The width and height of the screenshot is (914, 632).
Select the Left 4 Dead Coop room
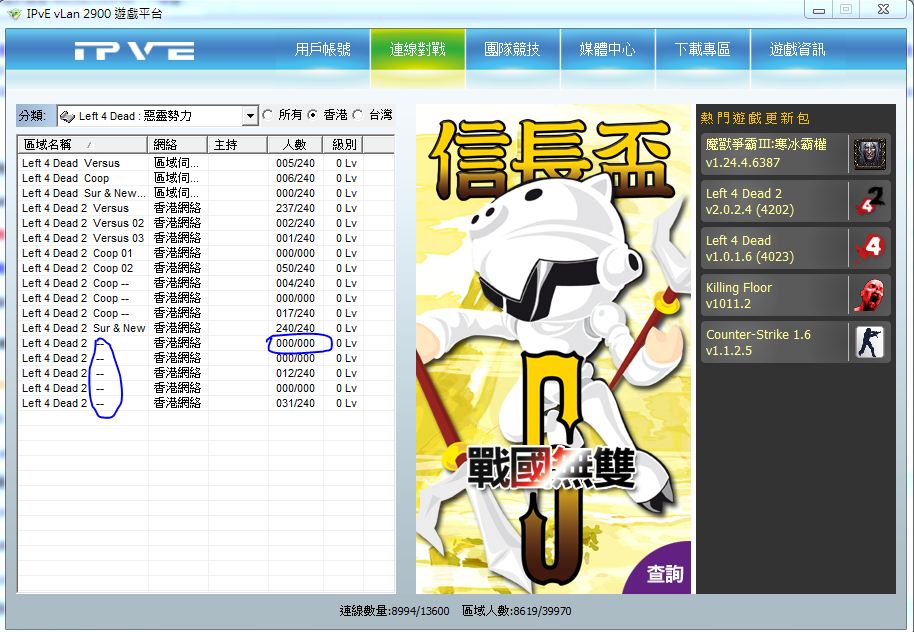click(x=206, y=178)
